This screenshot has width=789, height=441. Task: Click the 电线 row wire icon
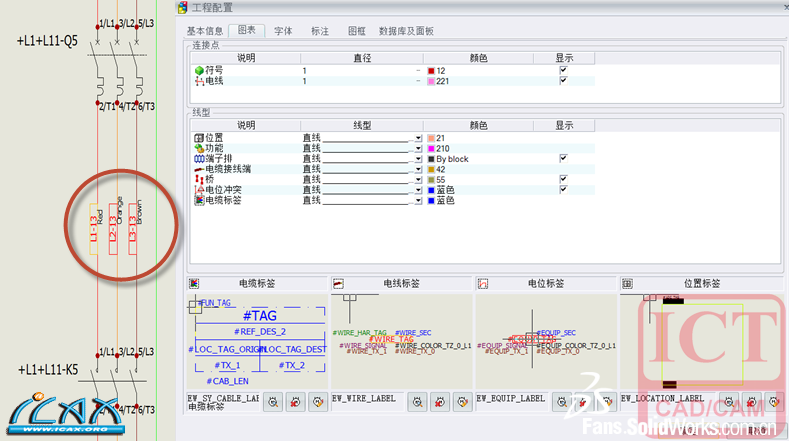(199, 81)
